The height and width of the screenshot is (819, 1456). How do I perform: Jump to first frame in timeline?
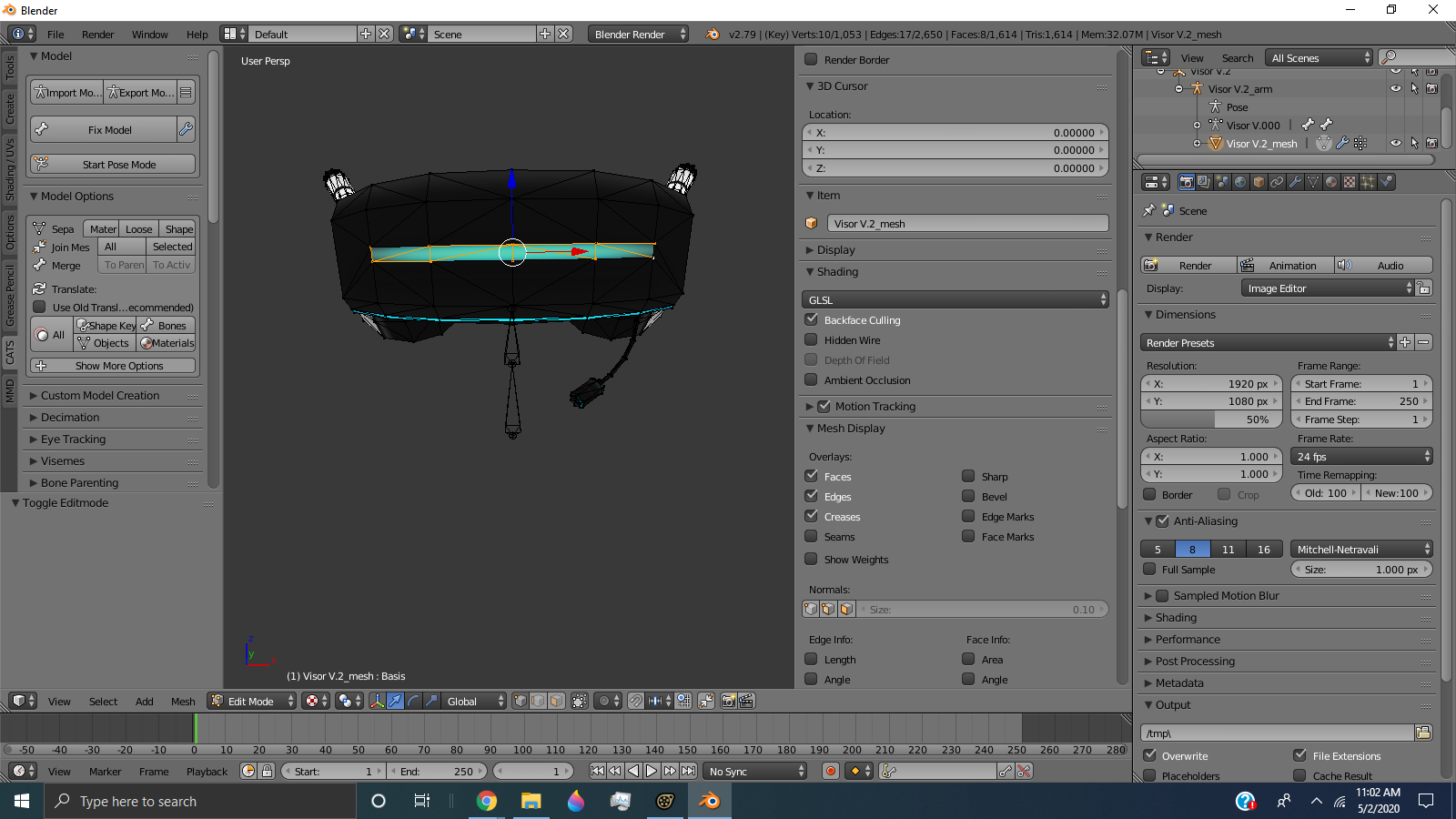[597, 771]
